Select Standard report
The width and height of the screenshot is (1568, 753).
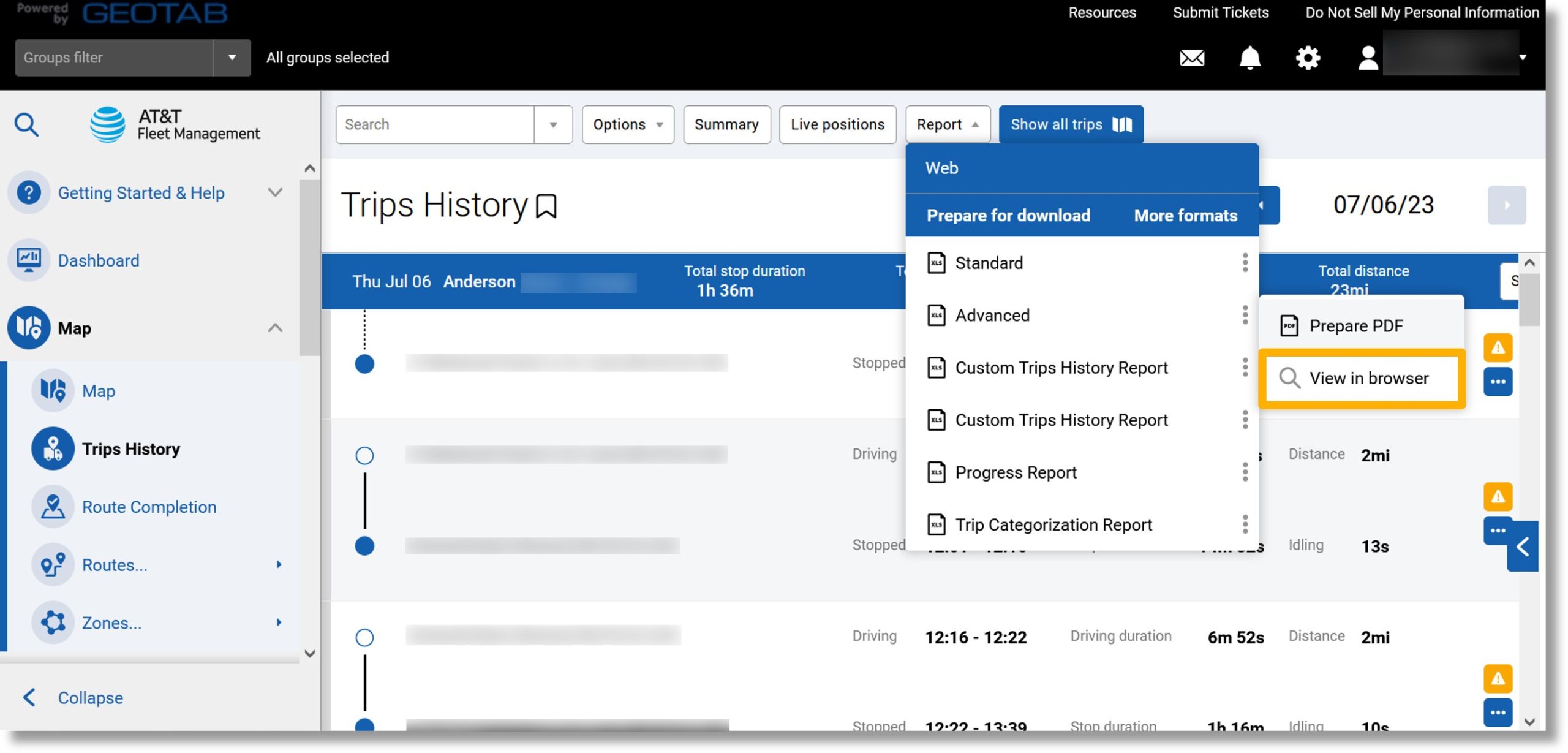click(x=989, y=263)
